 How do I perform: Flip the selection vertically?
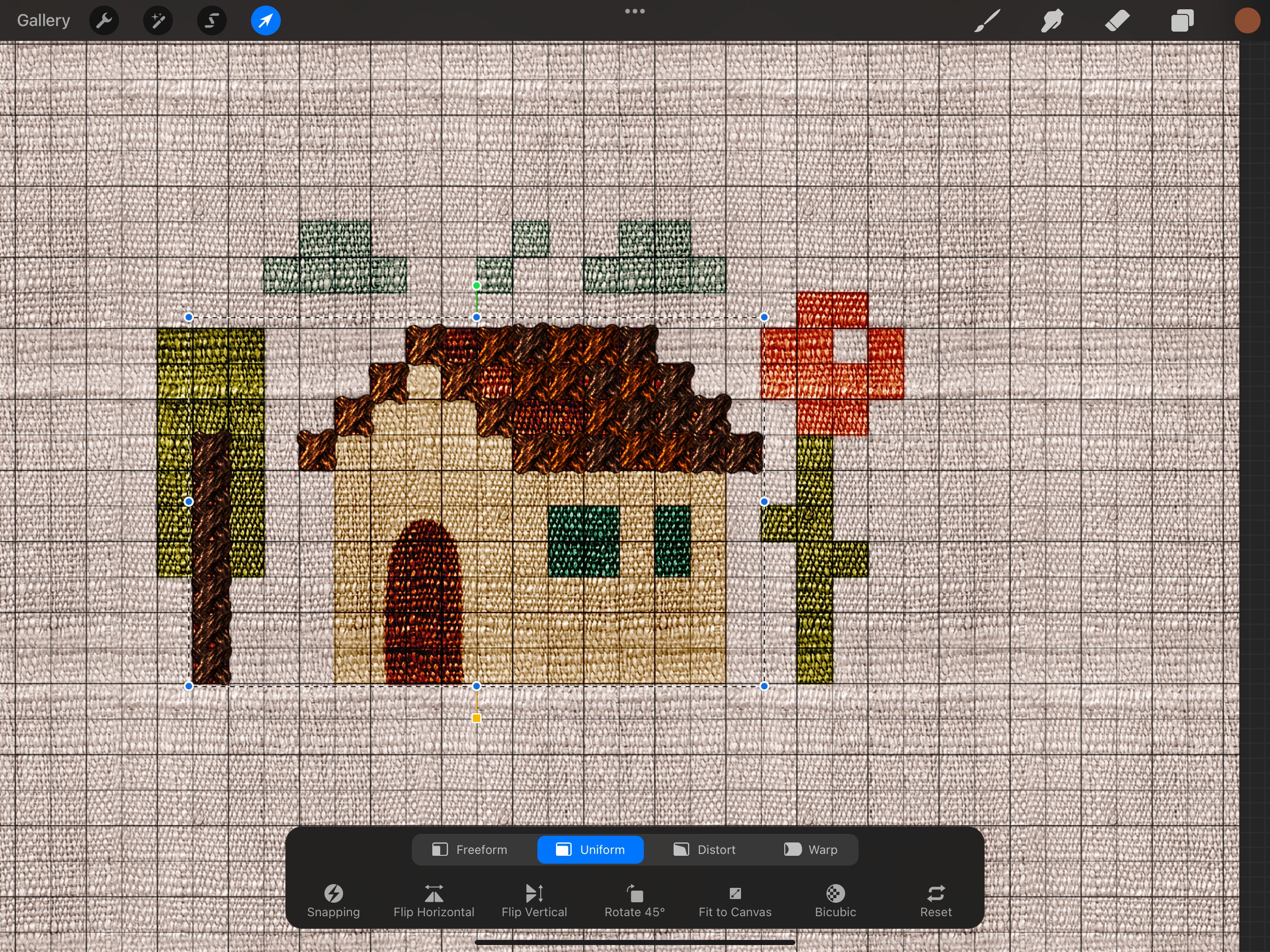tap(535, 901)
